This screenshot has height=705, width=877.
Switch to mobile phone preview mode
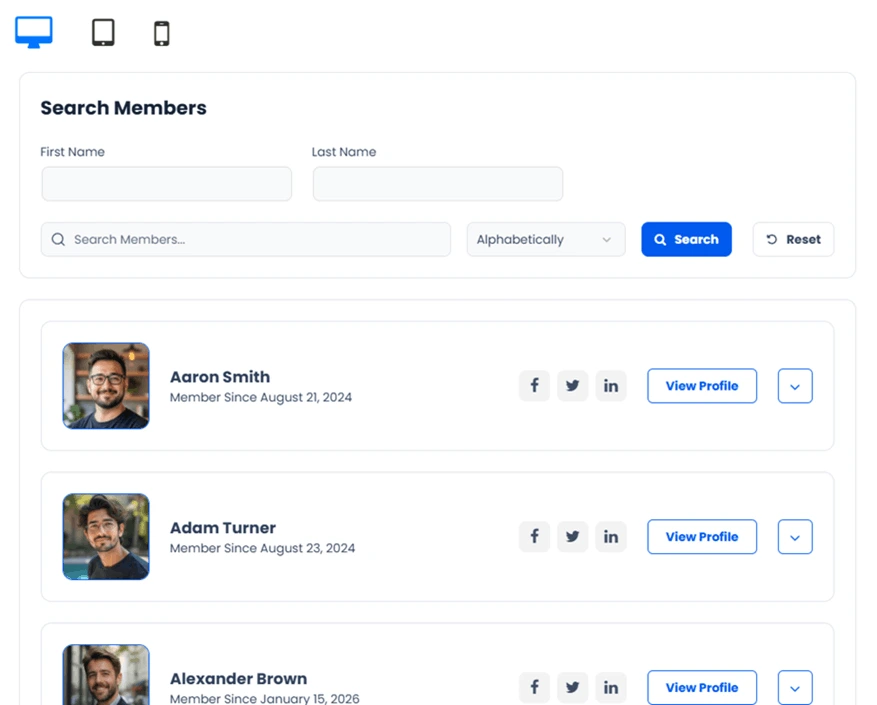click(162, 33)
